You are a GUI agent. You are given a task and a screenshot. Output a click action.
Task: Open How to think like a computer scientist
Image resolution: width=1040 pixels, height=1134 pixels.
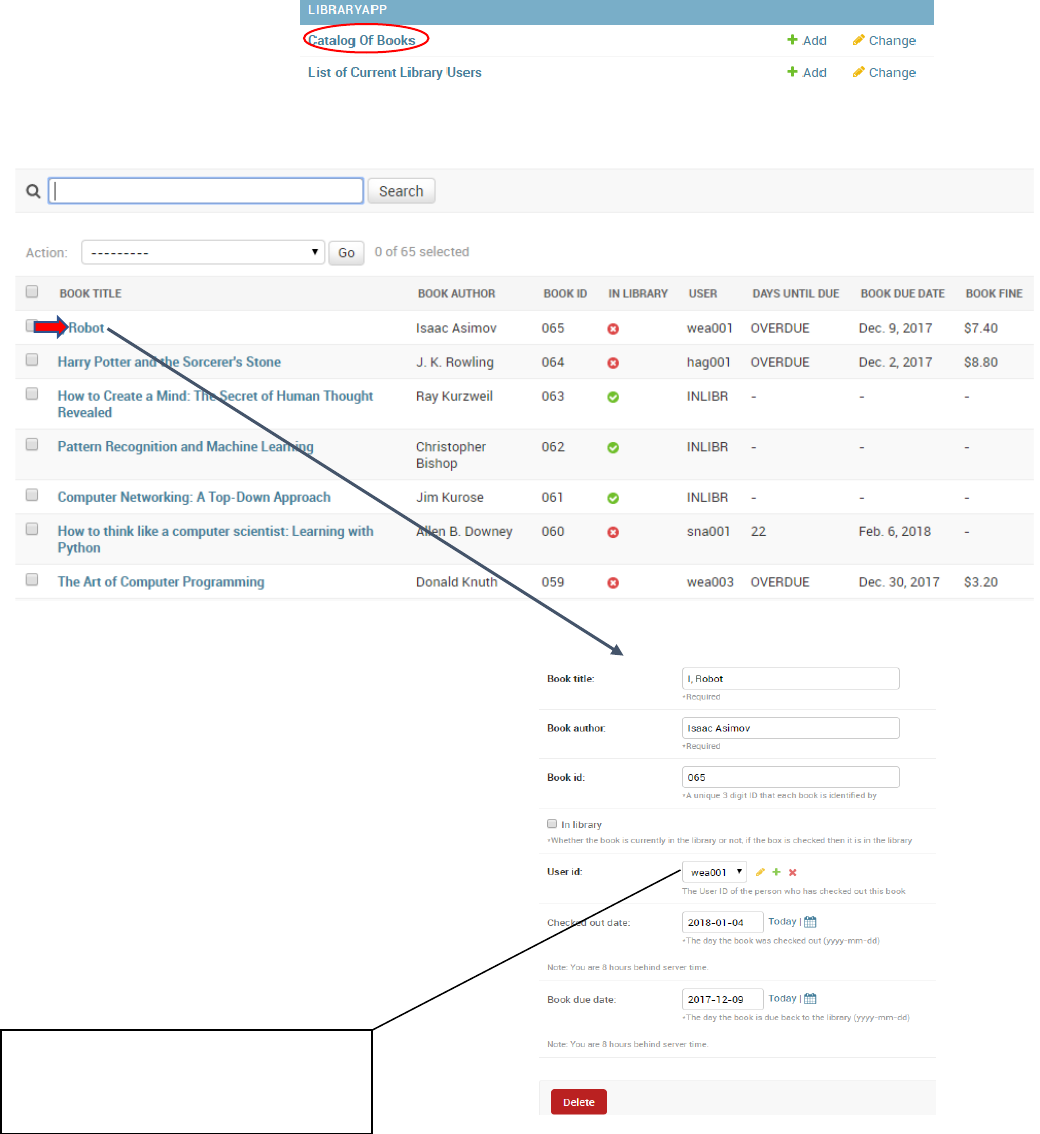216,539
